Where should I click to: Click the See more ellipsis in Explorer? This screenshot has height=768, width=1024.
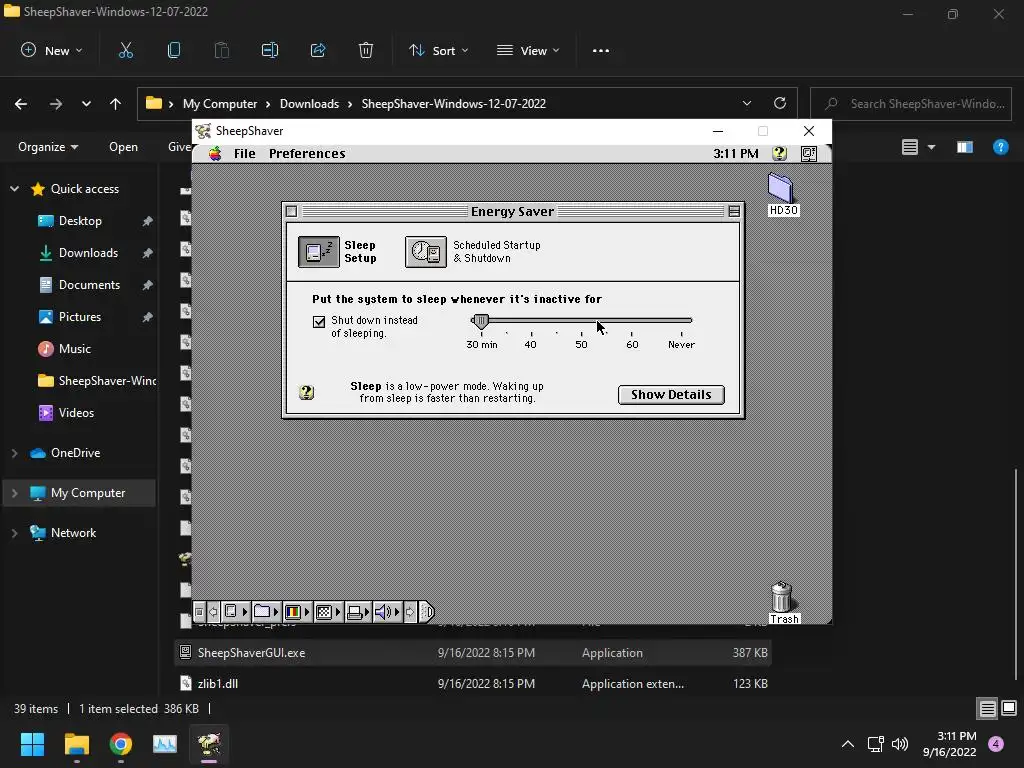[600, 50]
